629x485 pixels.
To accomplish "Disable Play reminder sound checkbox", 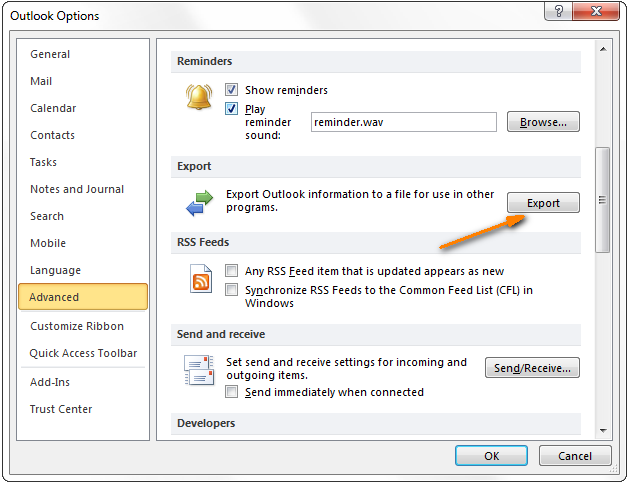I will coord(231,109).
